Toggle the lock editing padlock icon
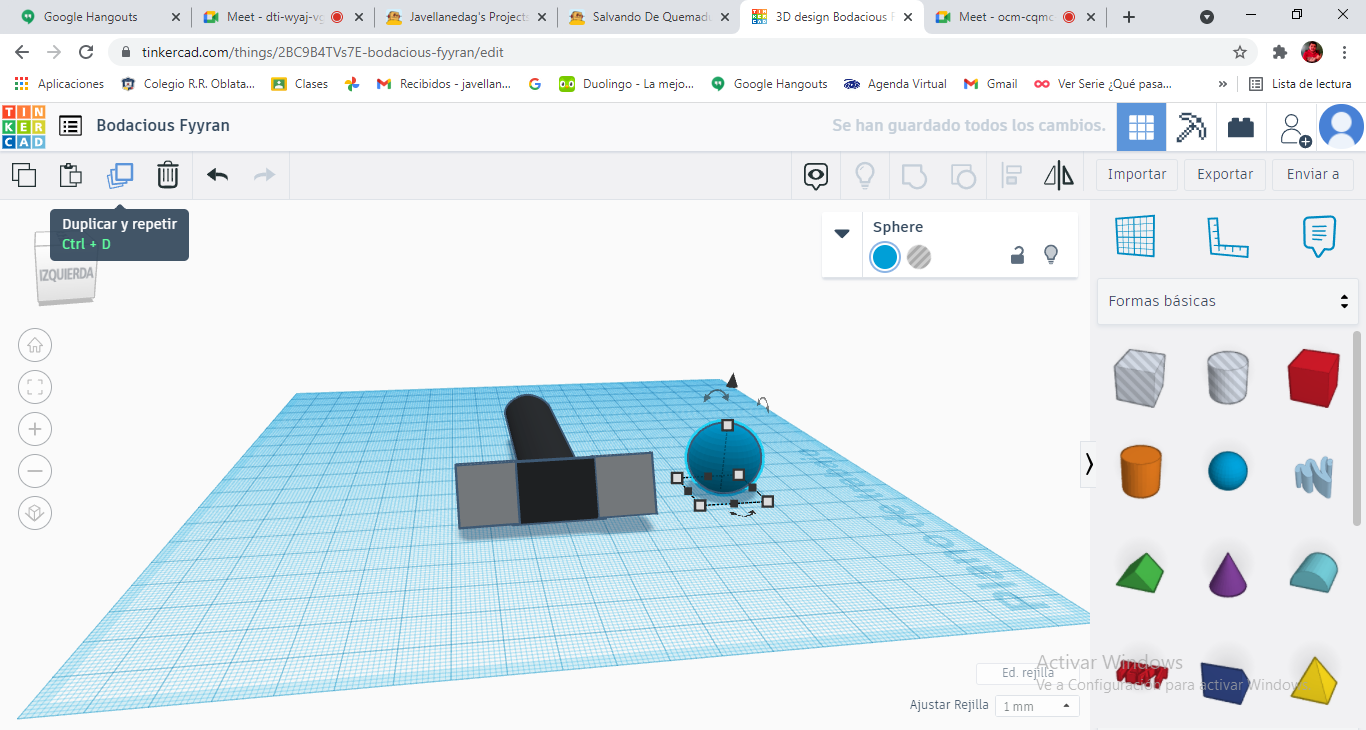Viewport: 1366px width, 730px height. pyautogui.click(x=1017, y=255)
